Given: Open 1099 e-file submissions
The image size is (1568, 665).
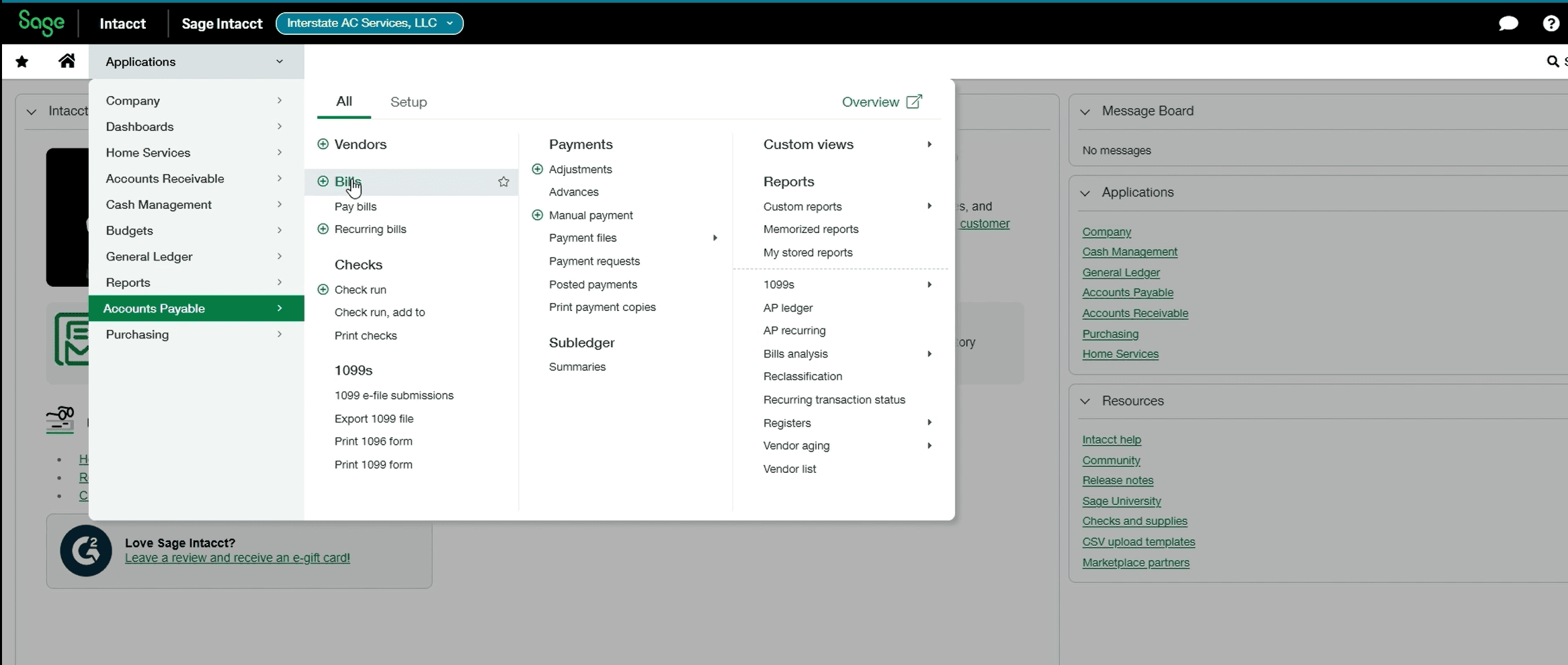Looking at the screenshot, I should 394,396.
